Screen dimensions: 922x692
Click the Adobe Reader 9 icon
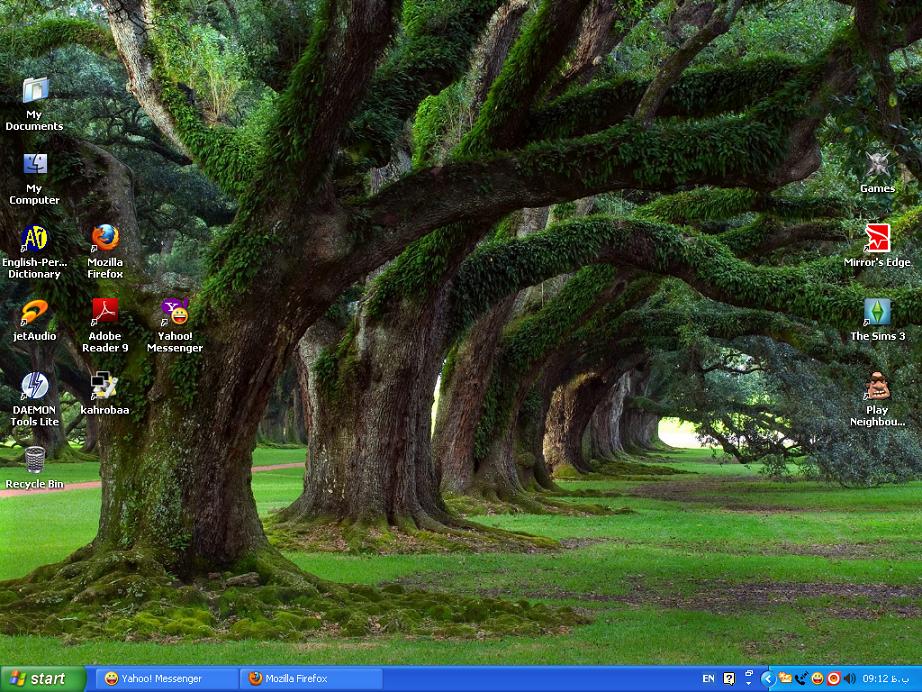[105, 312]
